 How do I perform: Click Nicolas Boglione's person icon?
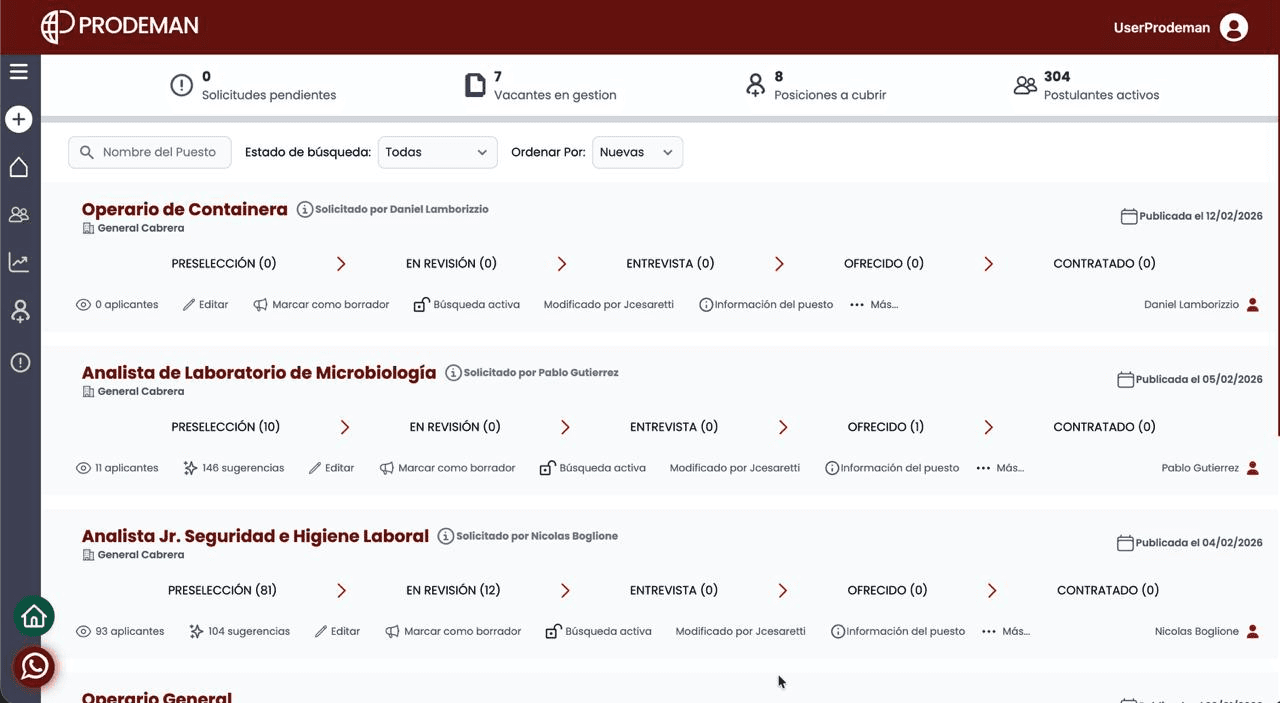(1253, 631)
